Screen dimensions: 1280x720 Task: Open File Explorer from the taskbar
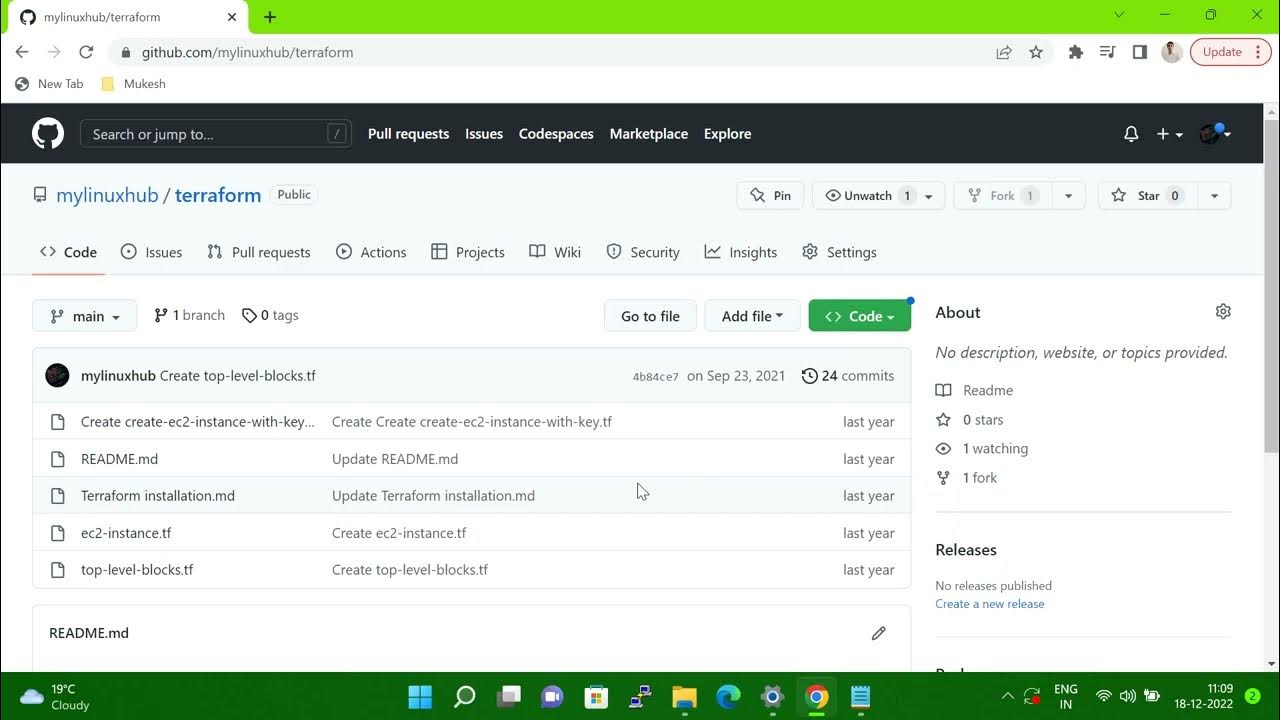pyautogui.click(x=684, y=696)
